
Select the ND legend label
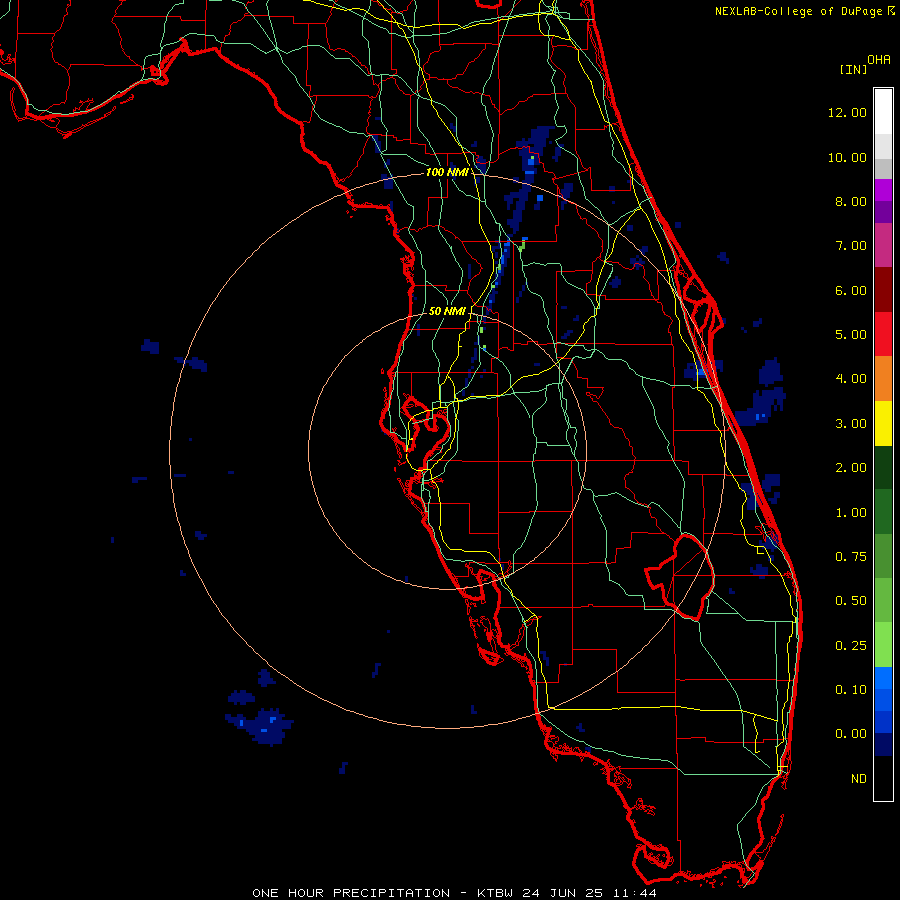[x=859, y=779]
